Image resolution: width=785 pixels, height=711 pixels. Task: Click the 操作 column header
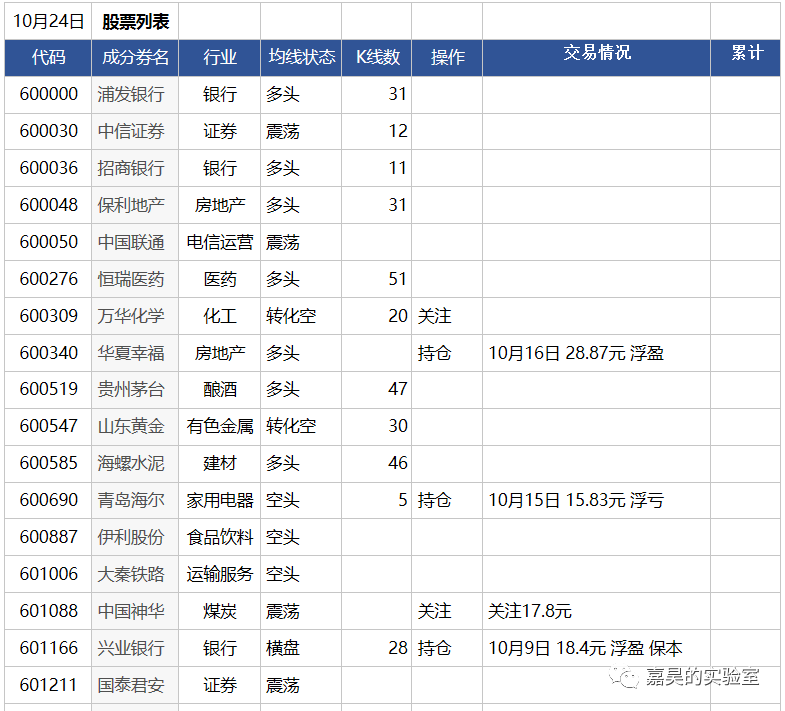coord(447,58)
